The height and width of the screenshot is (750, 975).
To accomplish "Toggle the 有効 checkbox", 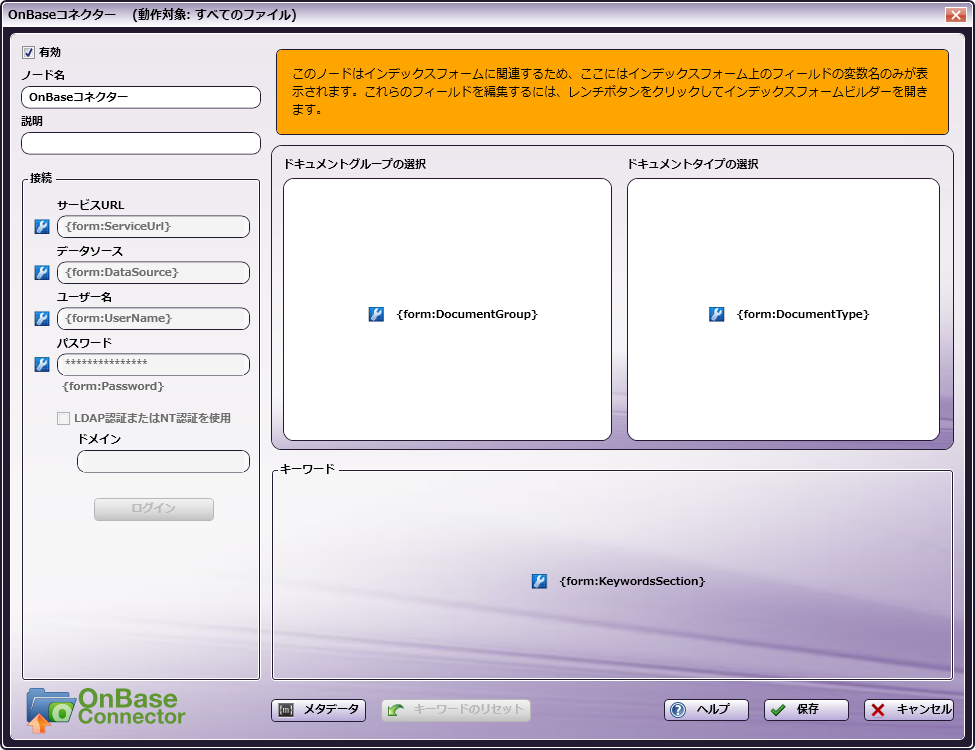I will click(x=29, y=52).
